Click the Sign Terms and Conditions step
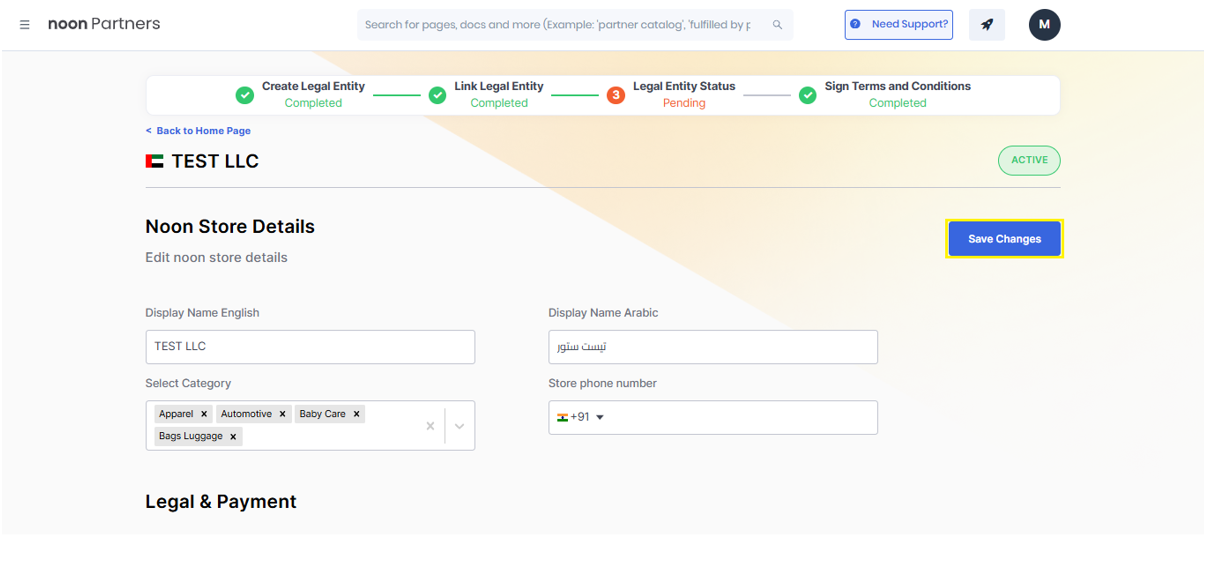The height and width of the screenshot is (570, 1205). [885, 95]
